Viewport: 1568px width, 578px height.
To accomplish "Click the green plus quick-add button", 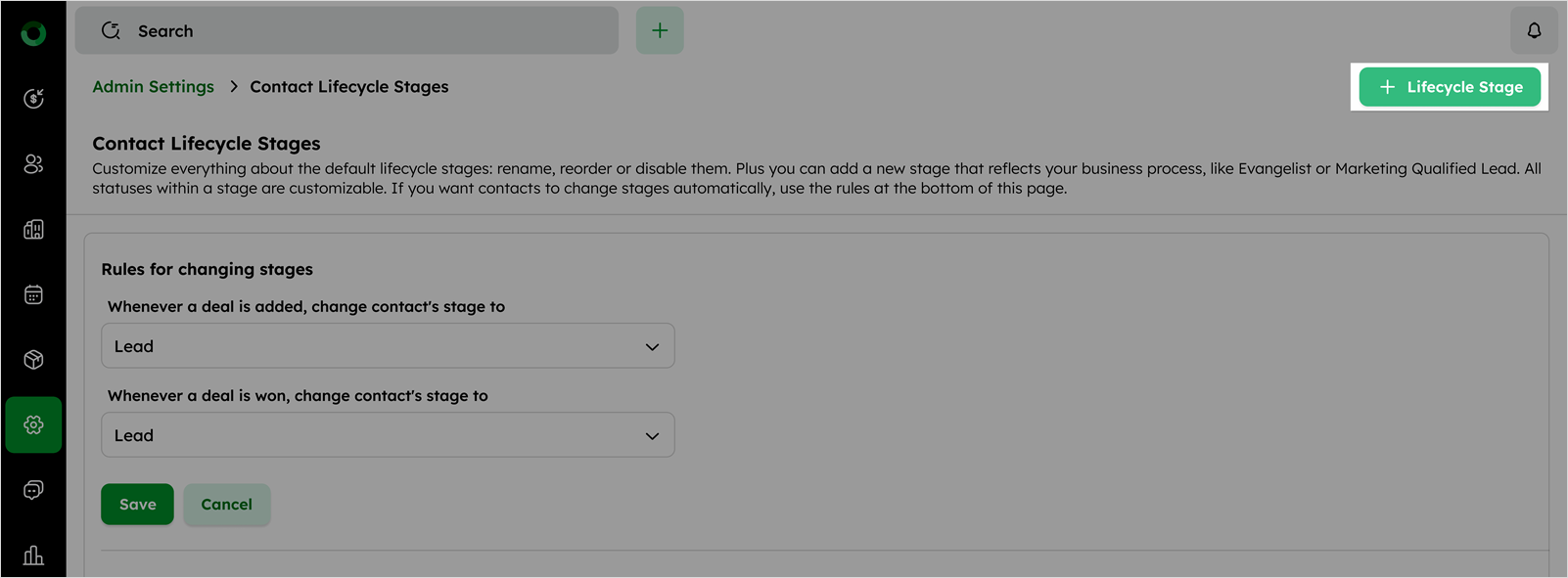I will 660,30.
